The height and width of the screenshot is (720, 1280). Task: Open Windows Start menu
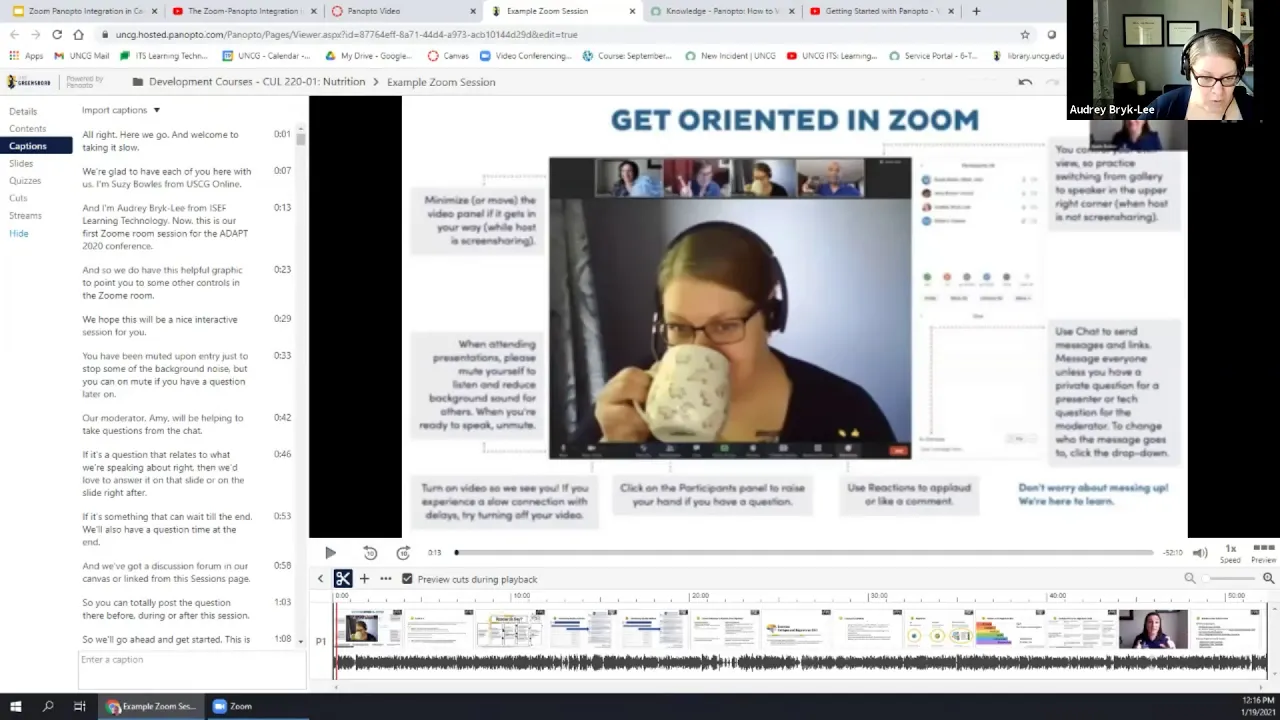(15, 706)
